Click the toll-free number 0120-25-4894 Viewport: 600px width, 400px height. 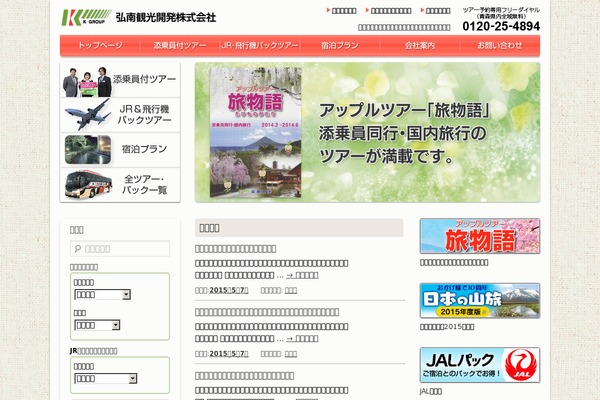pyautogui.click(x=501, y=26)
